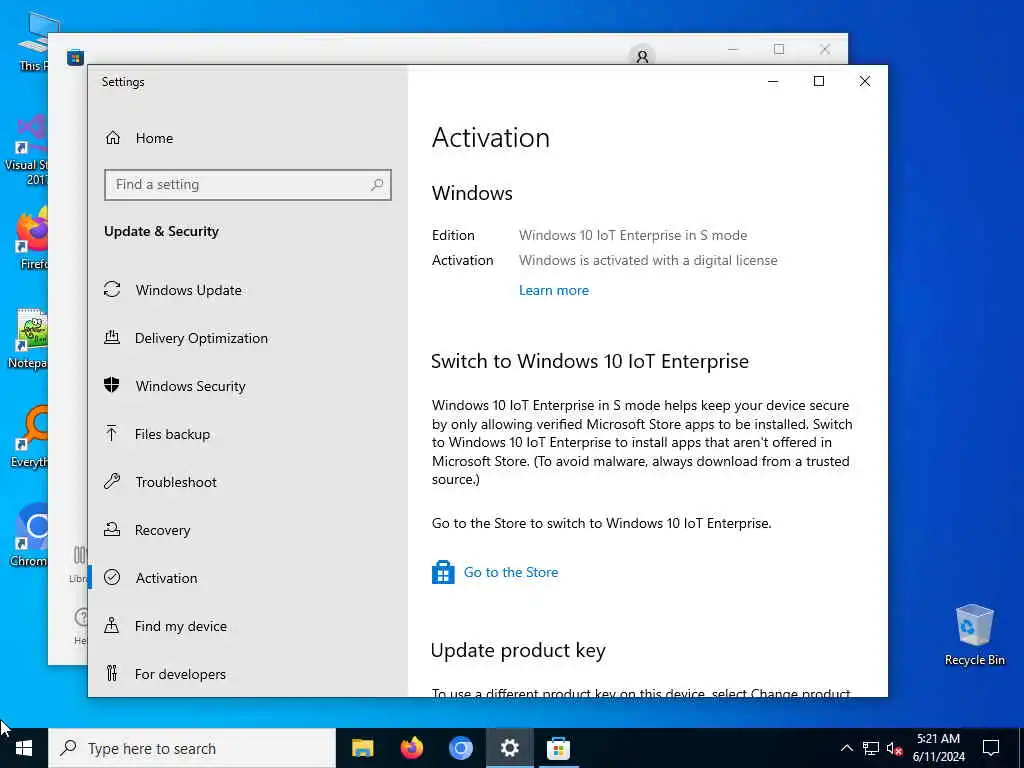Go to Windows Update settings page
Viewport: 1024px width, 768px height.
pos(248,289)
